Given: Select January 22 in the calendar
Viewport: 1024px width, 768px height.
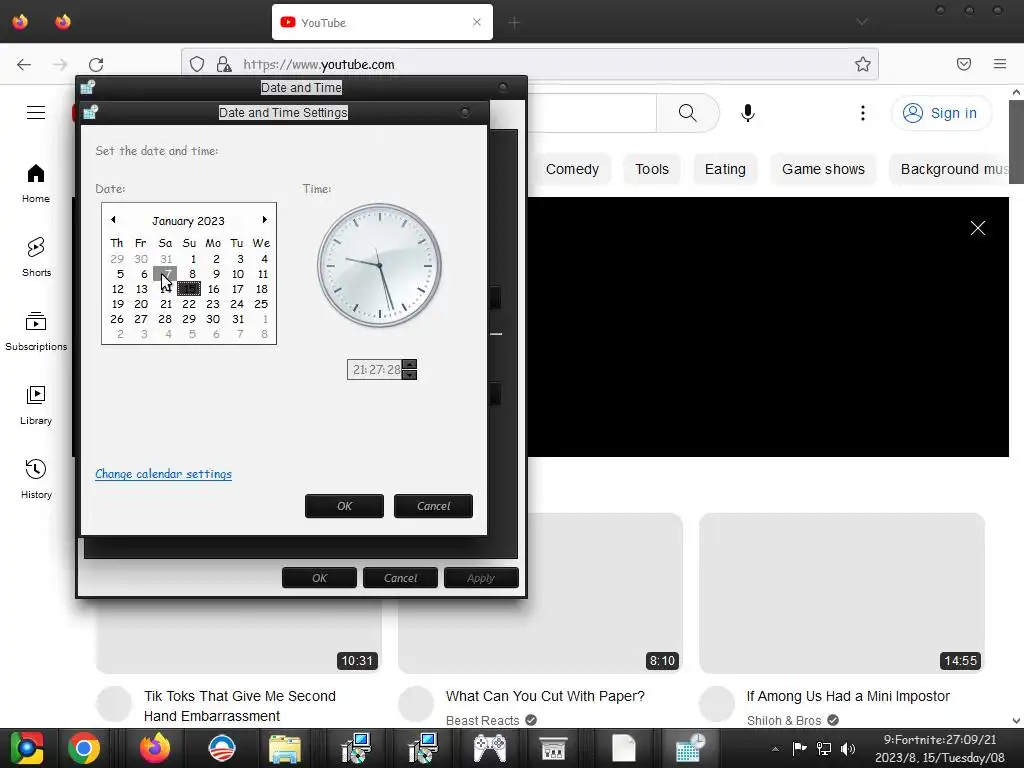Looking at the screenshot, I should pos(189,304).
